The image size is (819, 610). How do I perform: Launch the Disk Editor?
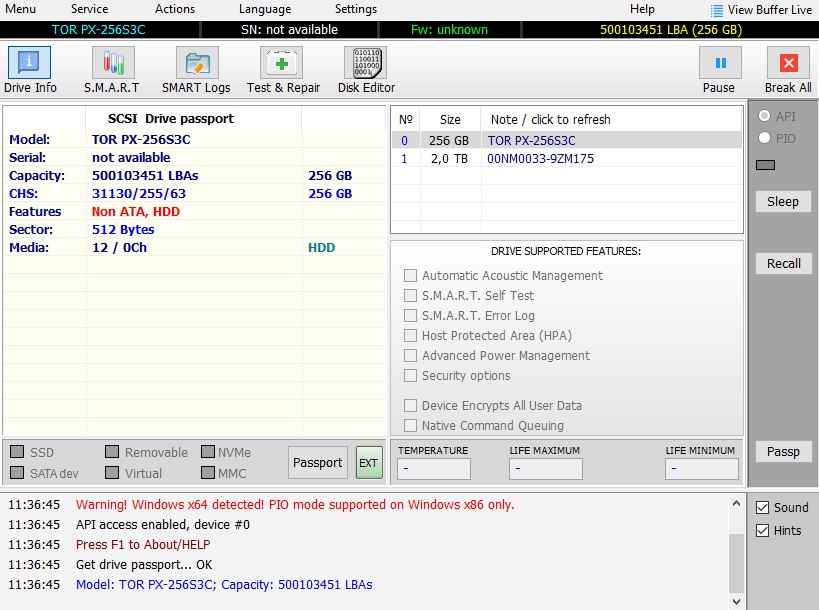[x=366, y=70]
